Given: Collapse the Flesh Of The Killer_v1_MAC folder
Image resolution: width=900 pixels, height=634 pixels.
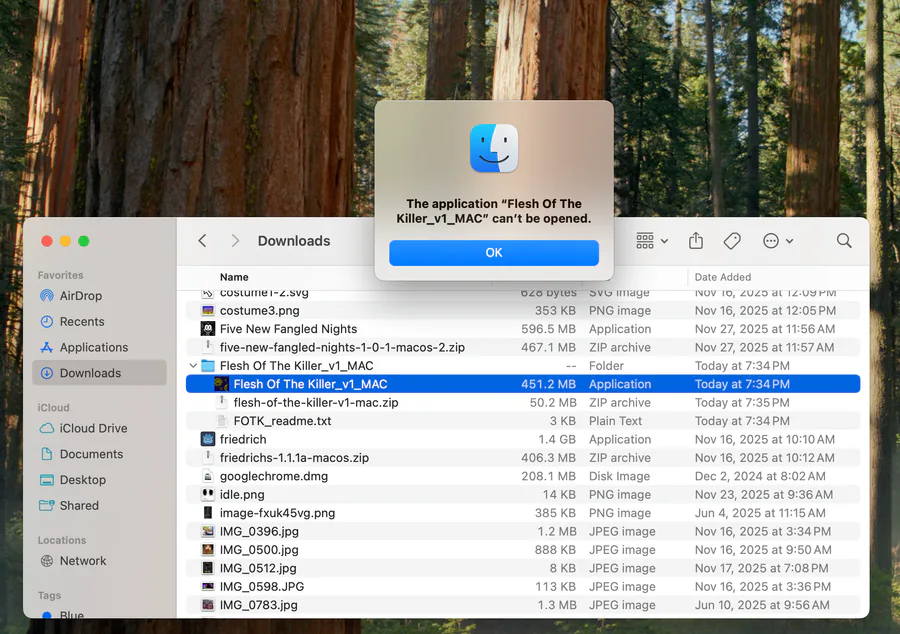Looking at the screenshot, I should coord(193,365).
